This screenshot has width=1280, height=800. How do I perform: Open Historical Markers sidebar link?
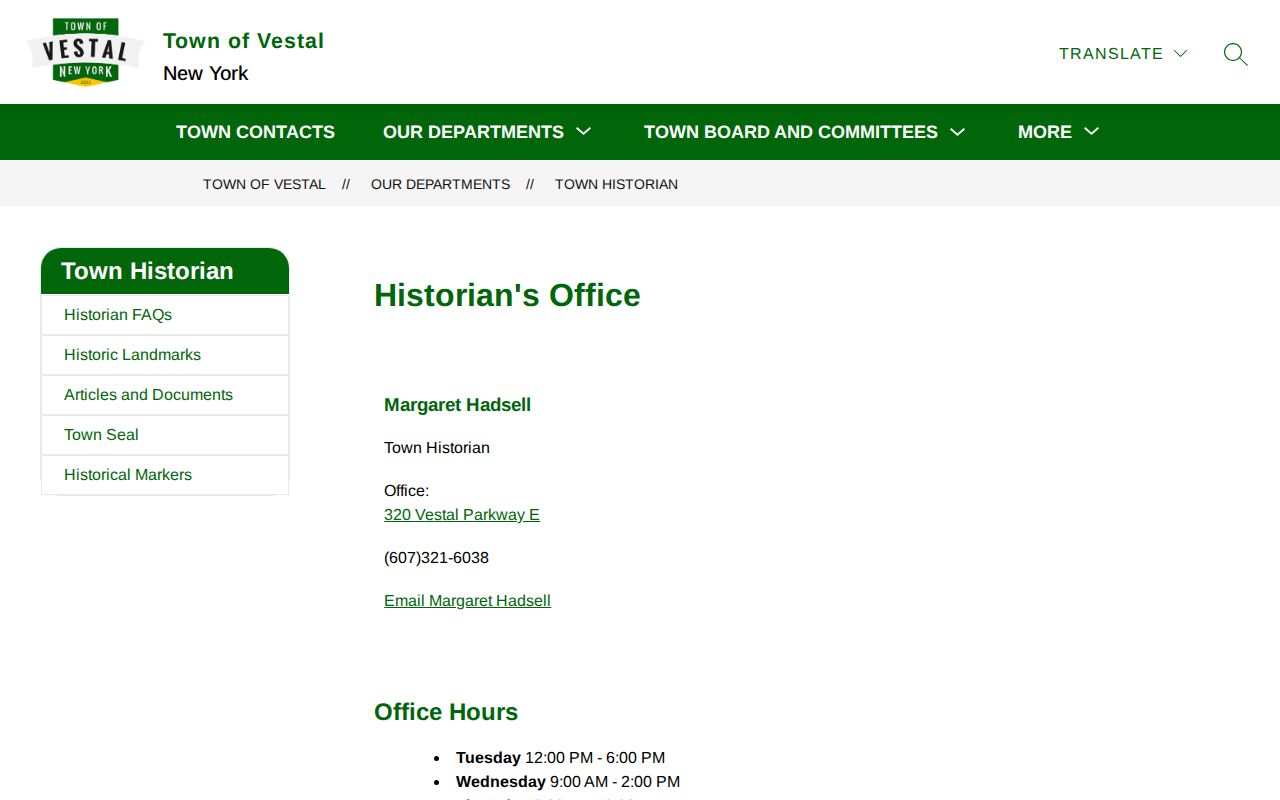[x=165, y=475]
